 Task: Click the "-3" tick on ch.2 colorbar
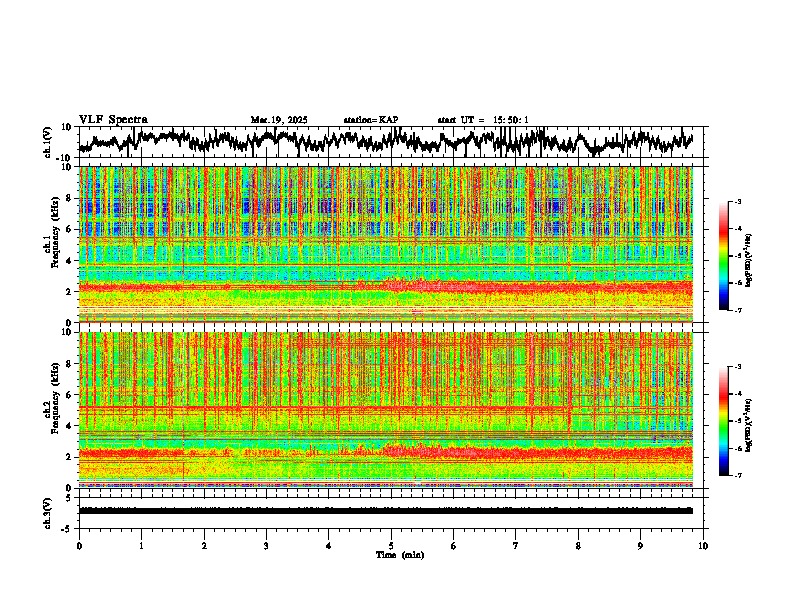click(x=737, y=367)
